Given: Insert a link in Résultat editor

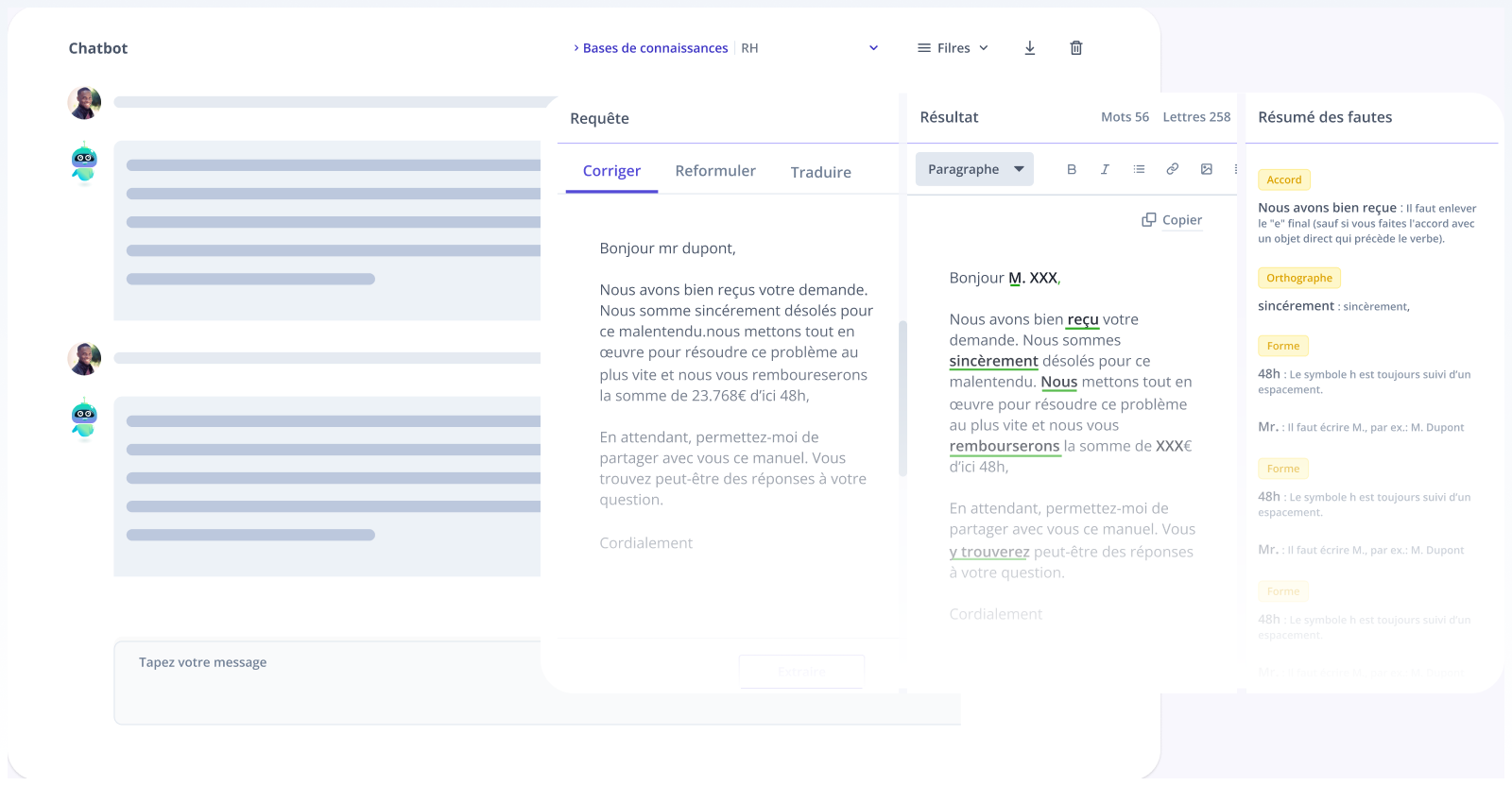Looking at the screenshot, I should (x=1172, y=169).
